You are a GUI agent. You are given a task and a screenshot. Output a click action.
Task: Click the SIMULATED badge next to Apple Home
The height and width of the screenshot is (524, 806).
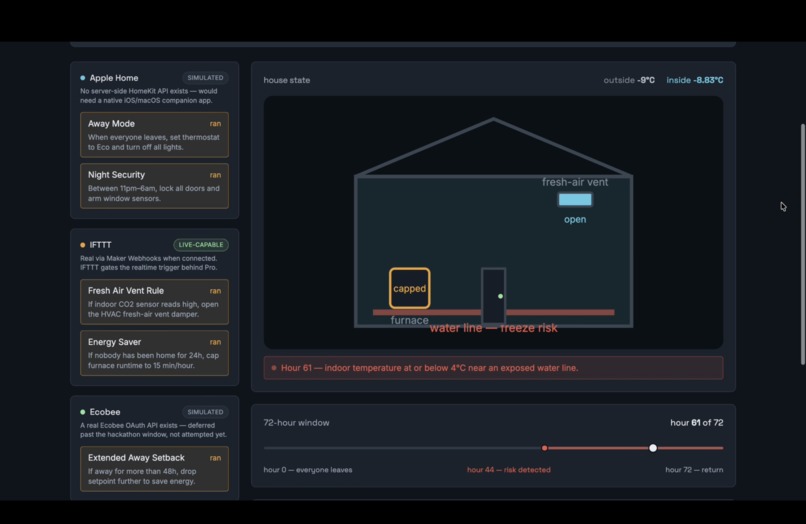point(205,78)
